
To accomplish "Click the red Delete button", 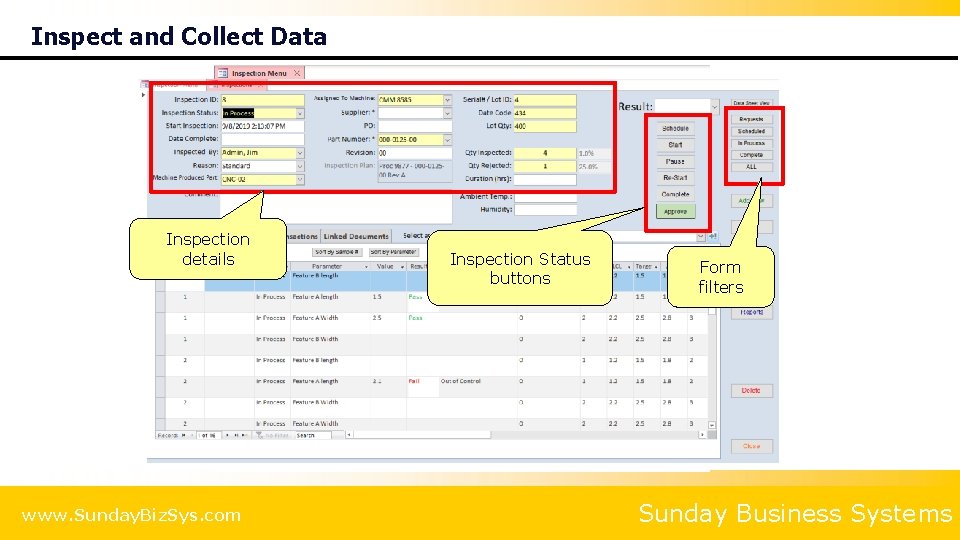I will [x=751, y=391].
